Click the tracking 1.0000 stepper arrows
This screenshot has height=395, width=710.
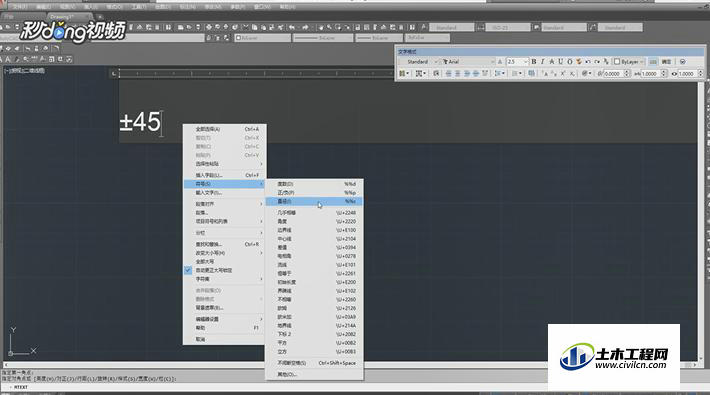tap(664, 73)
